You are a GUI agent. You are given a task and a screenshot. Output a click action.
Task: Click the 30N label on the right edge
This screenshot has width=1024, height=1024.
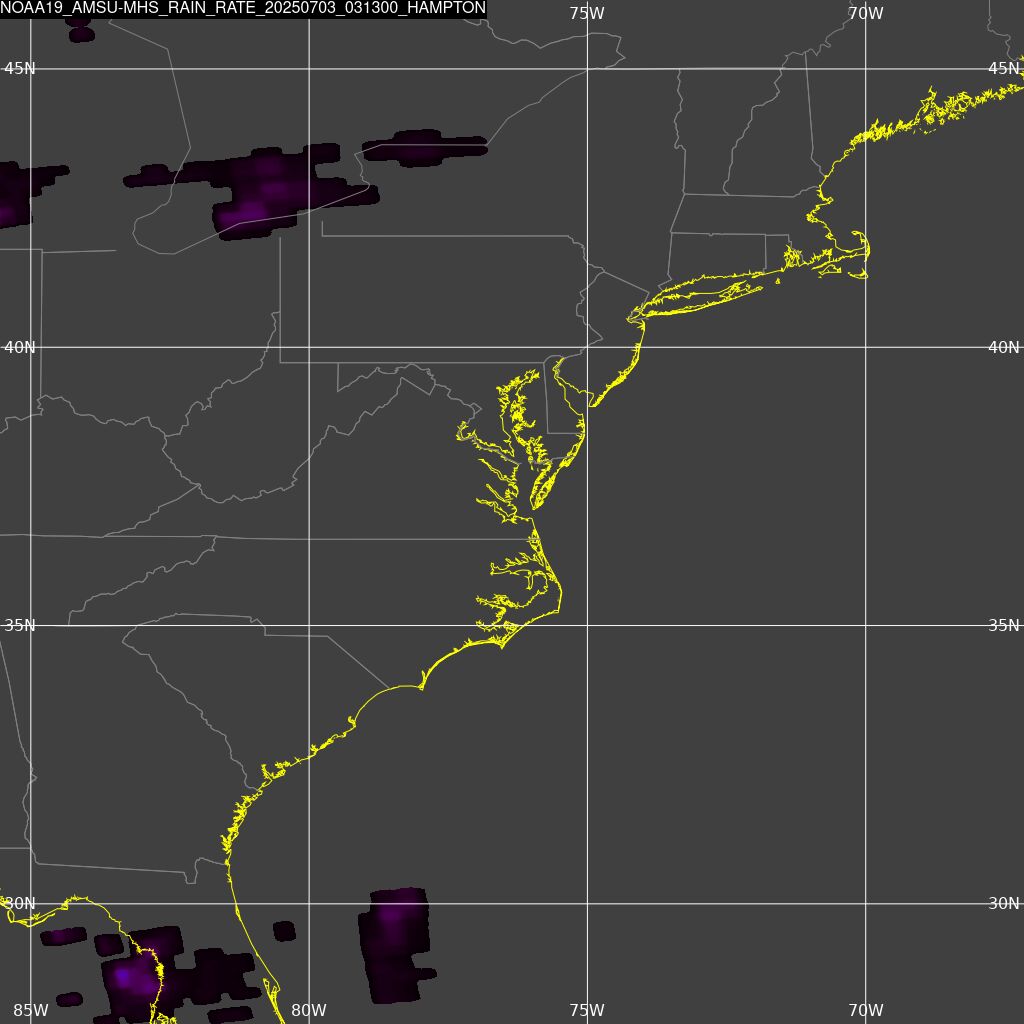coord(1004,904)
